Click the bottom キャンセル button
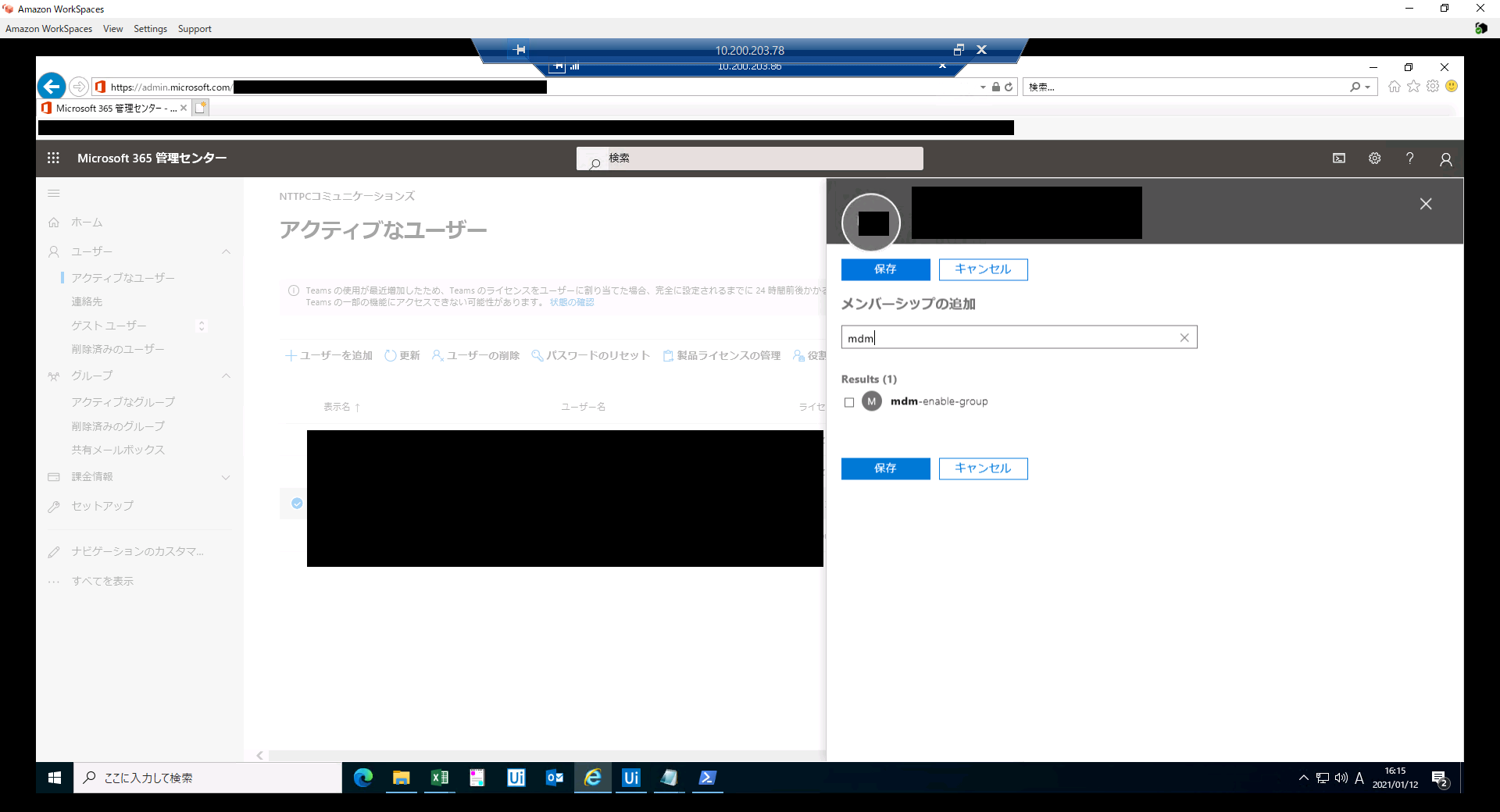The width and height of the screenshot is (1500, 812). [x=983, y=468]
